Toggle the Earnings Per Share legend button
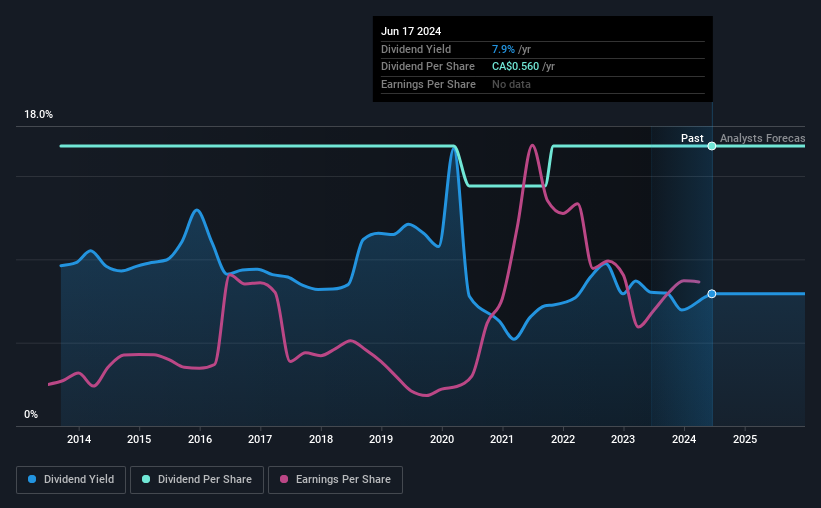The image size is (821, 508). [335, 480]
